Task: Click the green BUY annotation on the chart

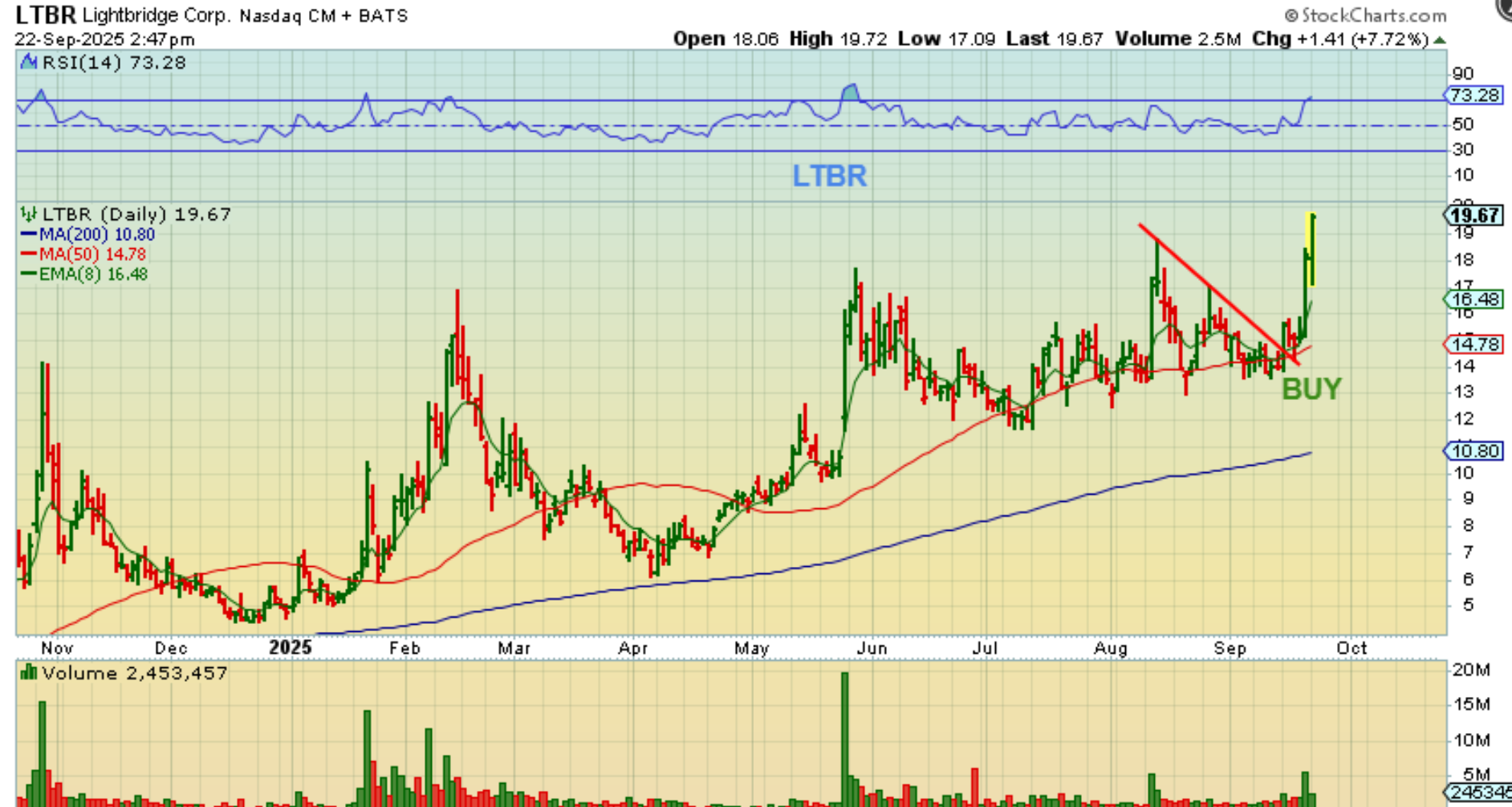Action: (x=1311, y=389)
